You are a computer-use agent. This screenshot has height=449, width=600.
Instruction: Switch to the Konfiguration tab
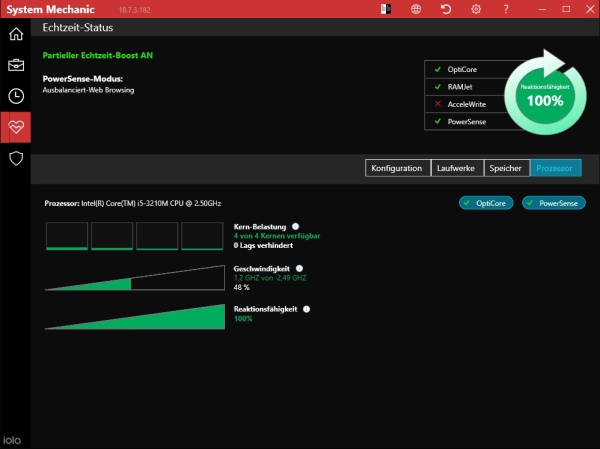pos(398,168)
